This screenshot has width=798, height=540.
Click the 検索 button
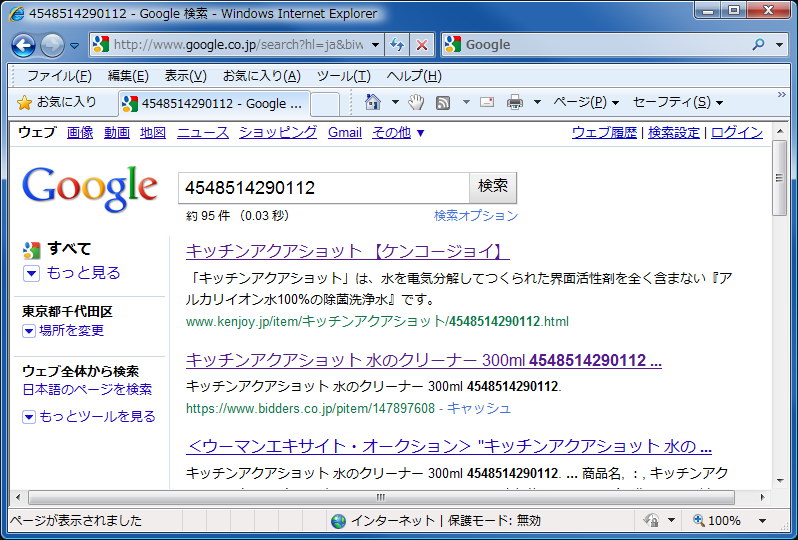click(x=493, y=187)
